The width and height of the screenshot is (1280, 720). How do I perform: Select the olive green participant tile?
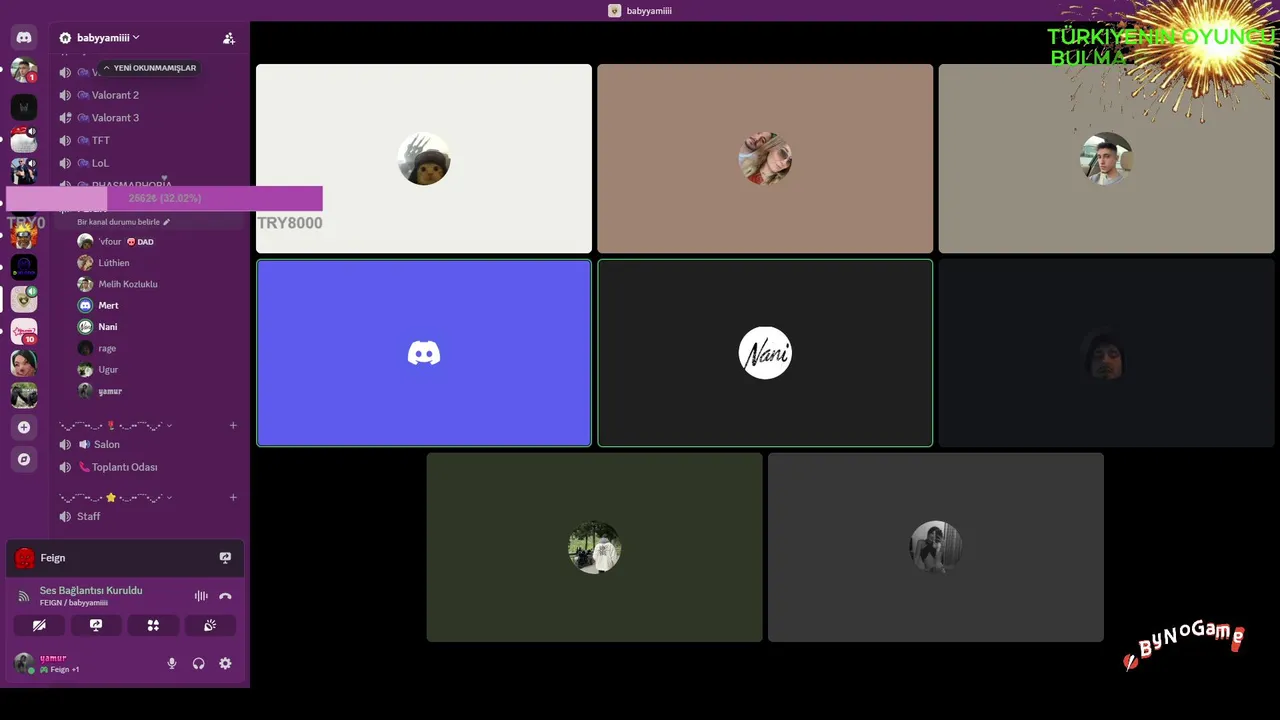pyautogui.click(x=594, y=547)
